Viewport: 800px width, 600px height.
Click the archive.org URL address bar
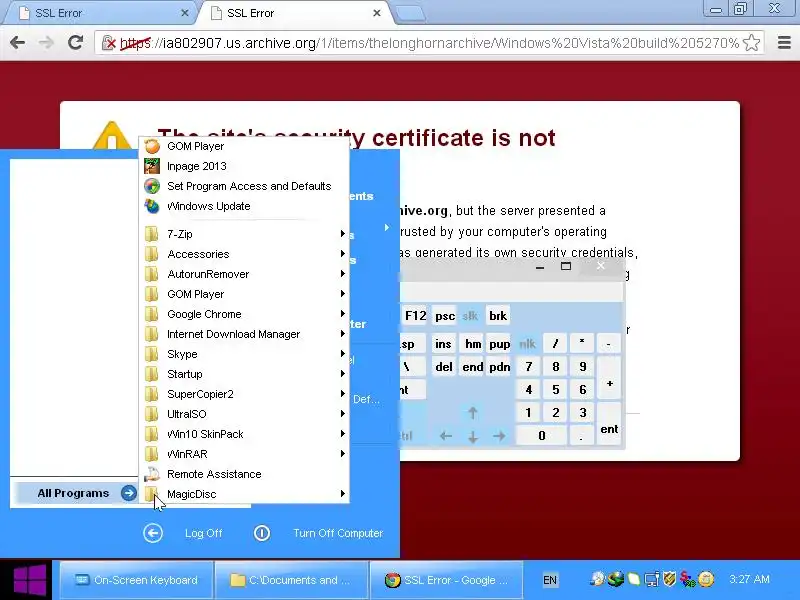tap(429, 43)
